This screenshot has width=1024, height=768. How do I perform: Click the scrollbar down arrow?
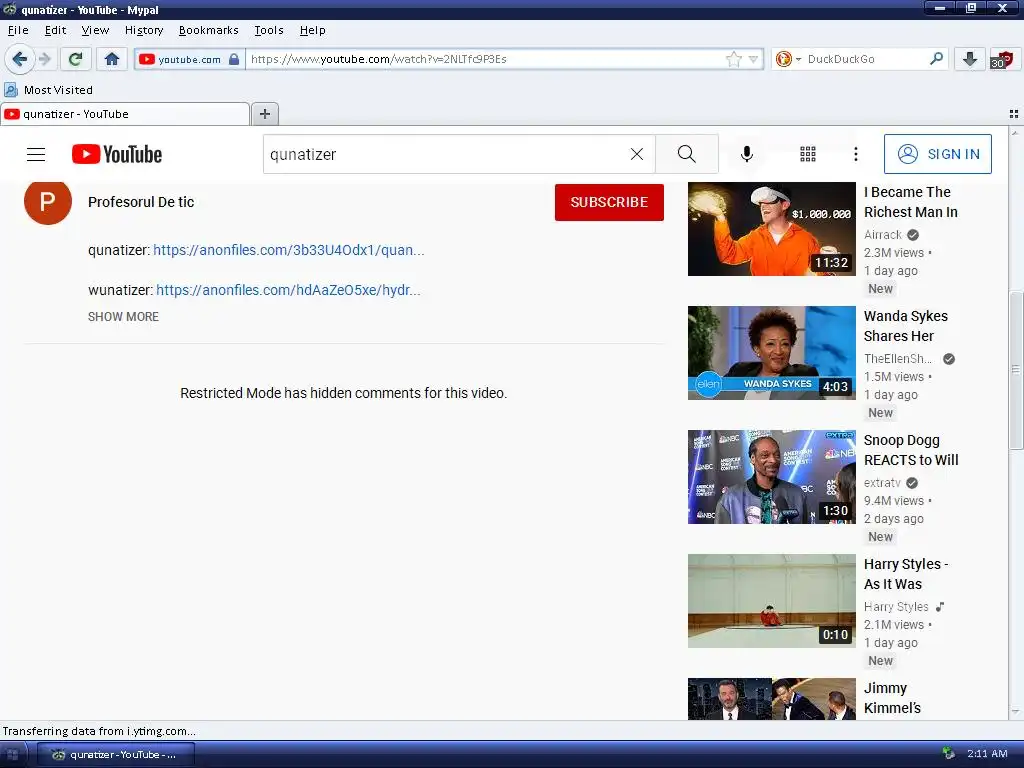(1016, 712)
